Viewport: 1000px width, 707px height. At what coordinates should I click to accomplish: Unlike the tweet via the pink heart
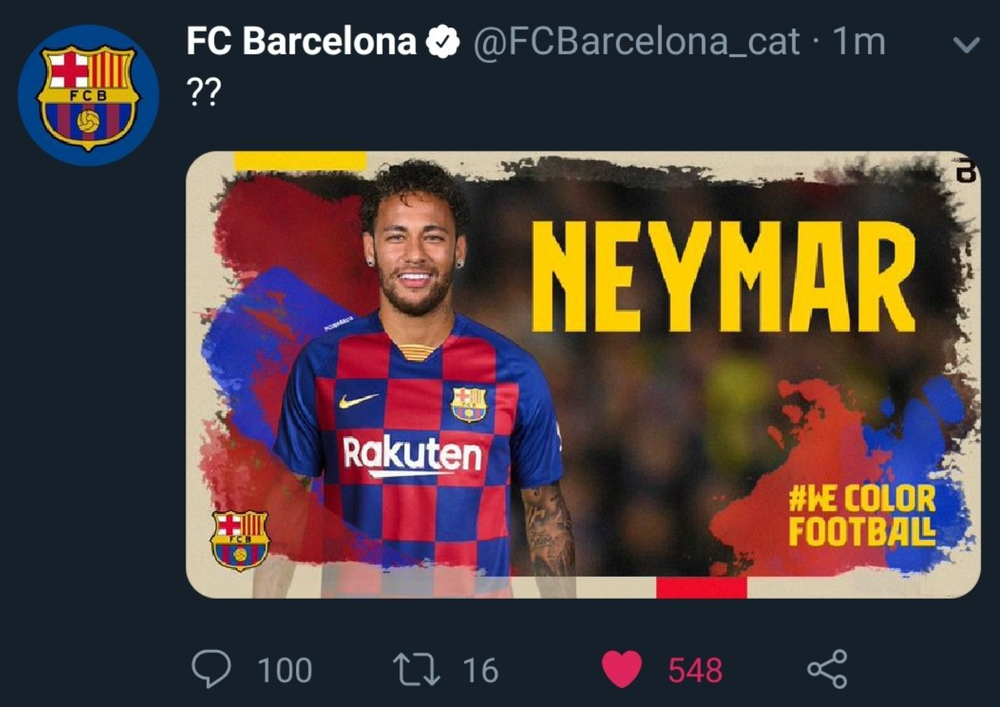pyautogui.click(x=622, y=669)
